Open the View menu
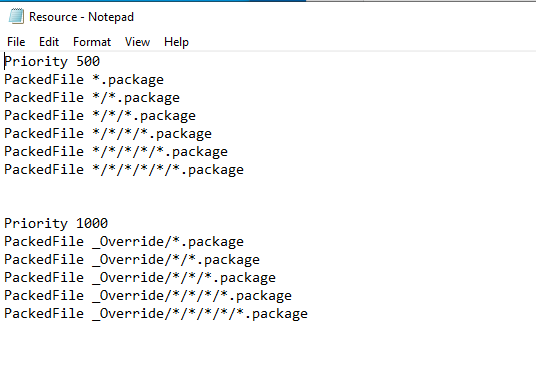The height and width of the screenshot is (377, 536). click(x=137, y=42)
